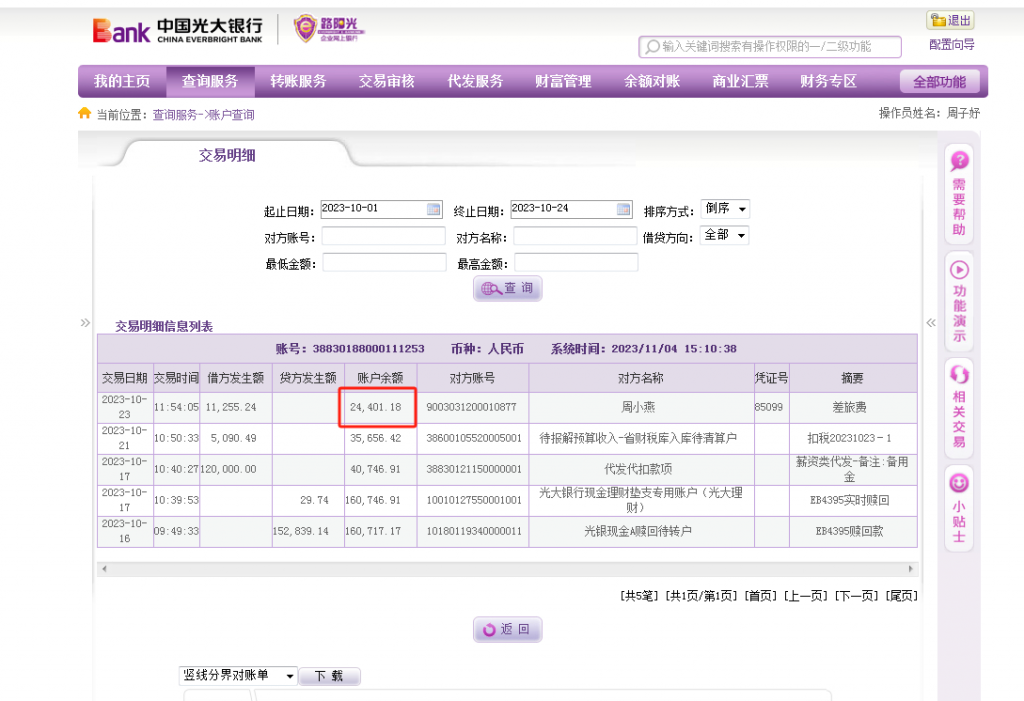This screenshot has height=701, width=1024.
Task: Switch to the 转账服务 menu
Action: pos(298,81)
